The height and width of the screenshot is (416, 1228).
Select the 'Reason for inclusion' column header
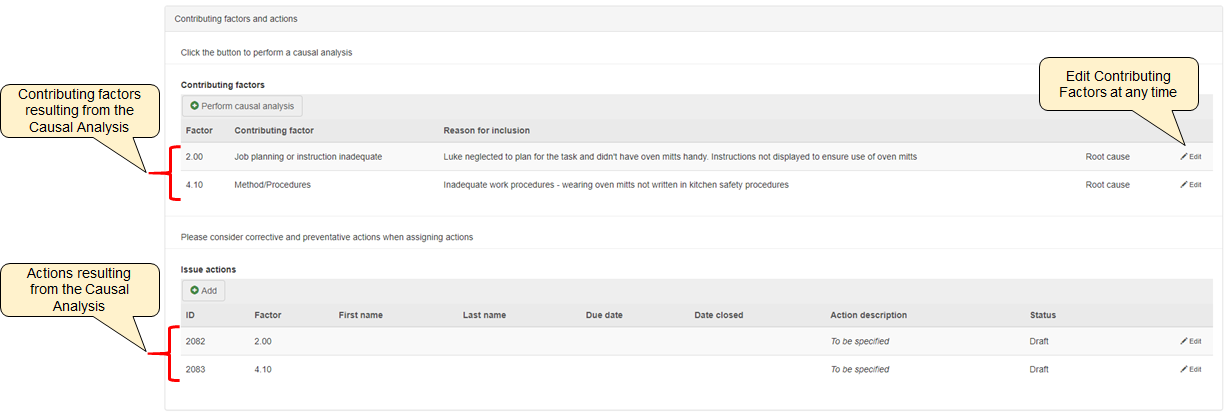point(486,131)
